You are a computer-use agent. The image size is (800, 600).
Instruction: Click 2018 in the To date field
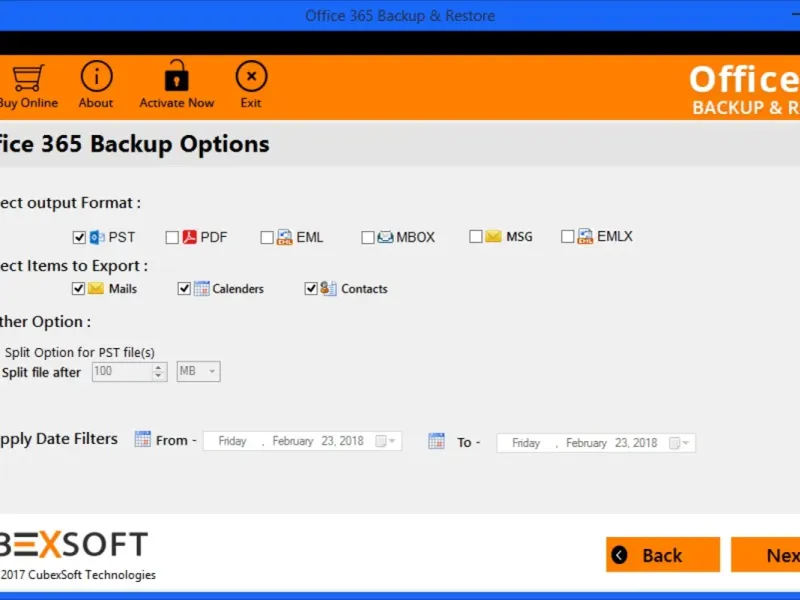coord(645,443)
